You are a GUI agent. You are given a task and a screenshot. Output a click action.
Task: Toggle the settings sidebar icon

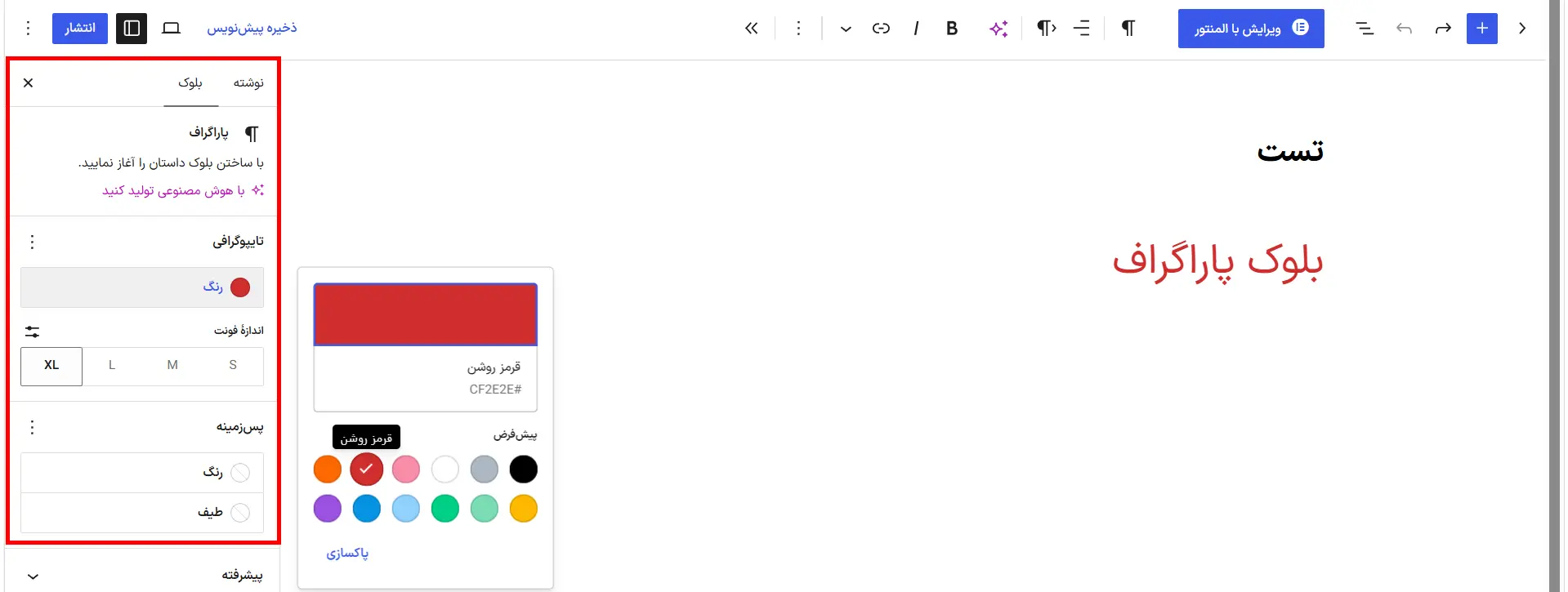coord(132,29)
